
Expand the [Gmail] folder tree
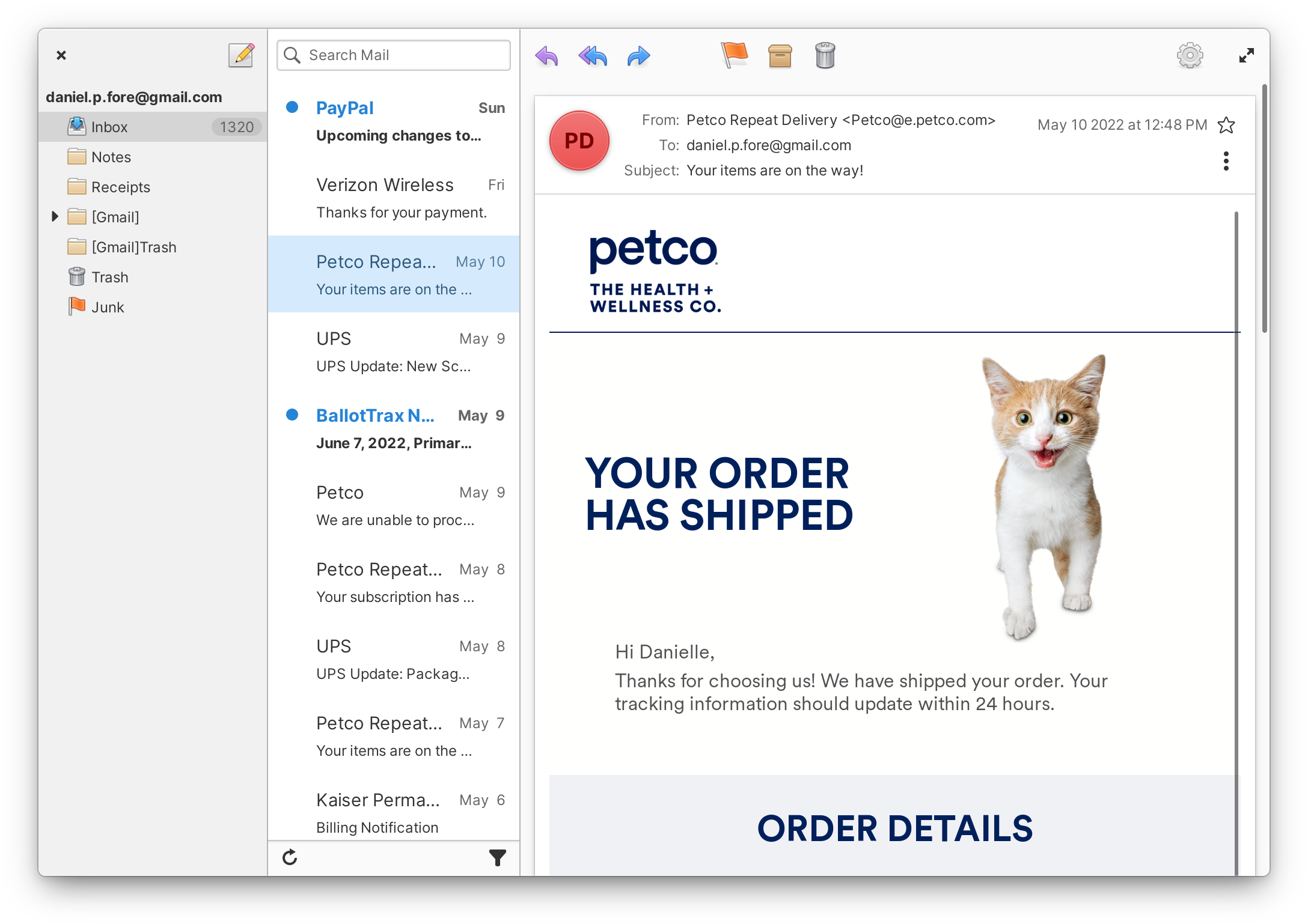click(55, 216)
